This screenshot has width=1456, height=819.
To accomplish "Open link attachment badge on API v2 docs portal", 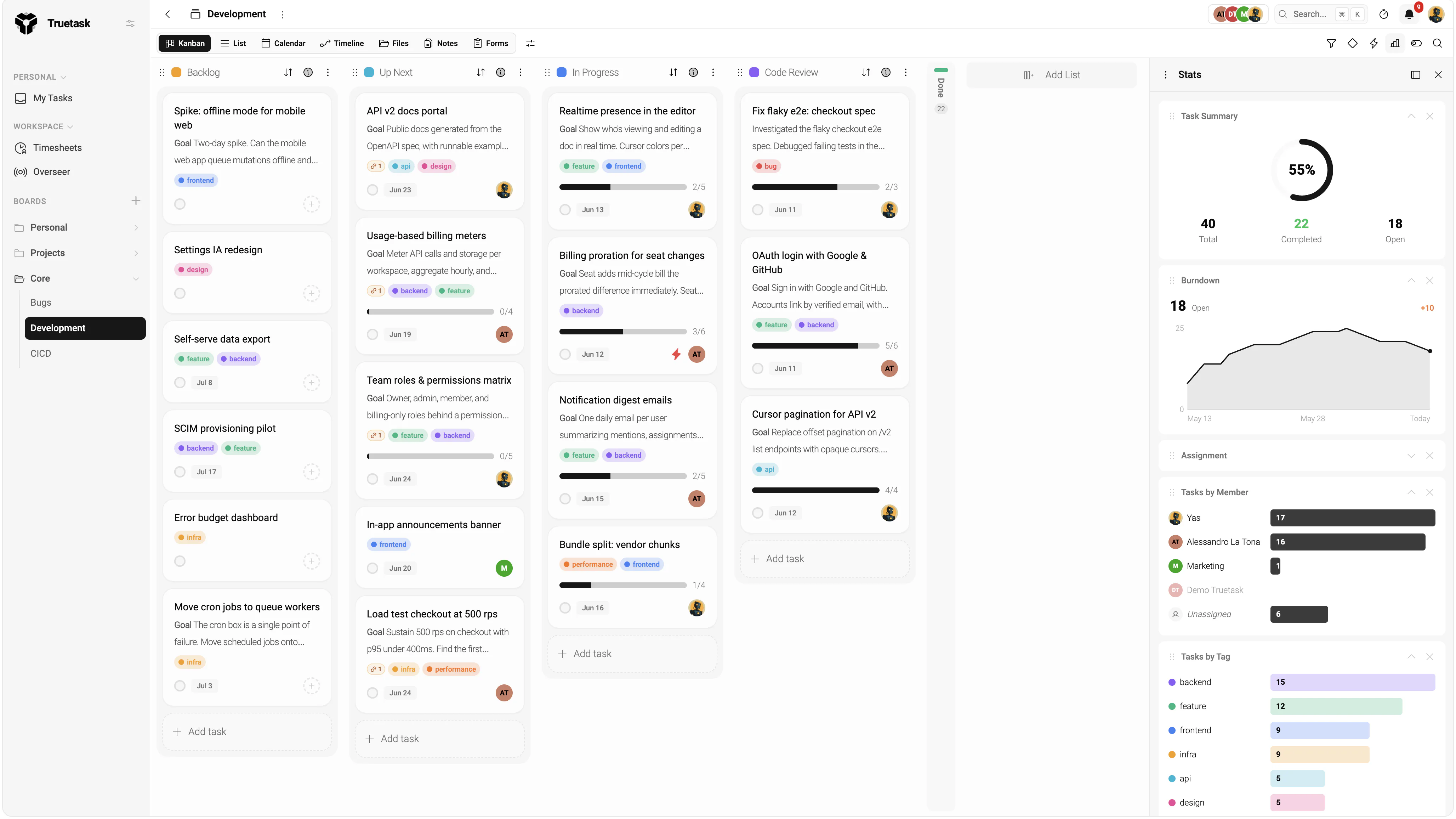I will point(376,166).
